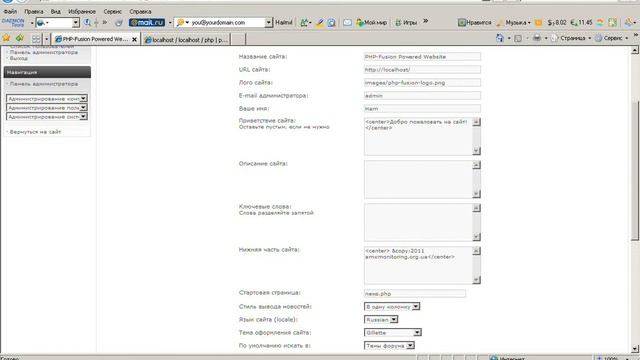Click the Панель администратора link under Навигация

pyautogui.click(x=43, y=84)
